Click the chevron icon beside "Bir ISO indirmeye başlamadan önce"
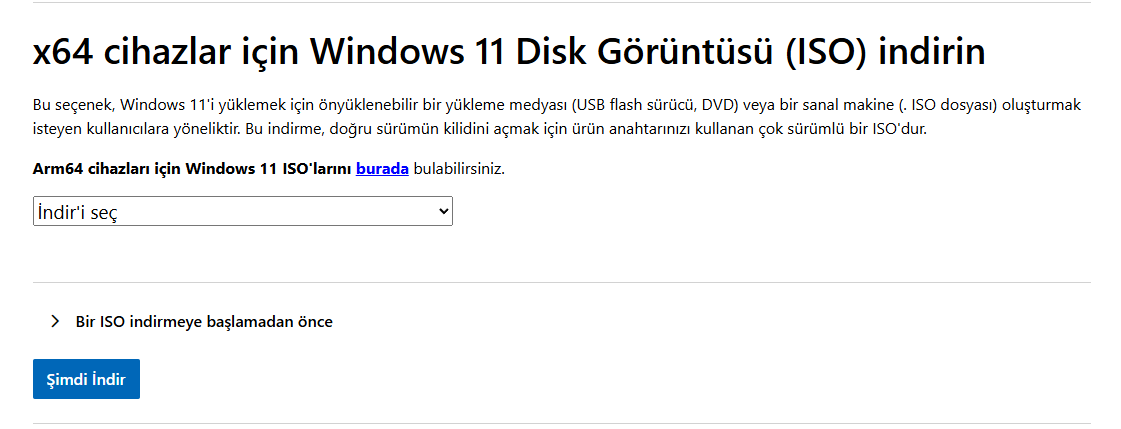Image resolution: width=1121 pixels, height=429 pixels. (x=55, y=322)
